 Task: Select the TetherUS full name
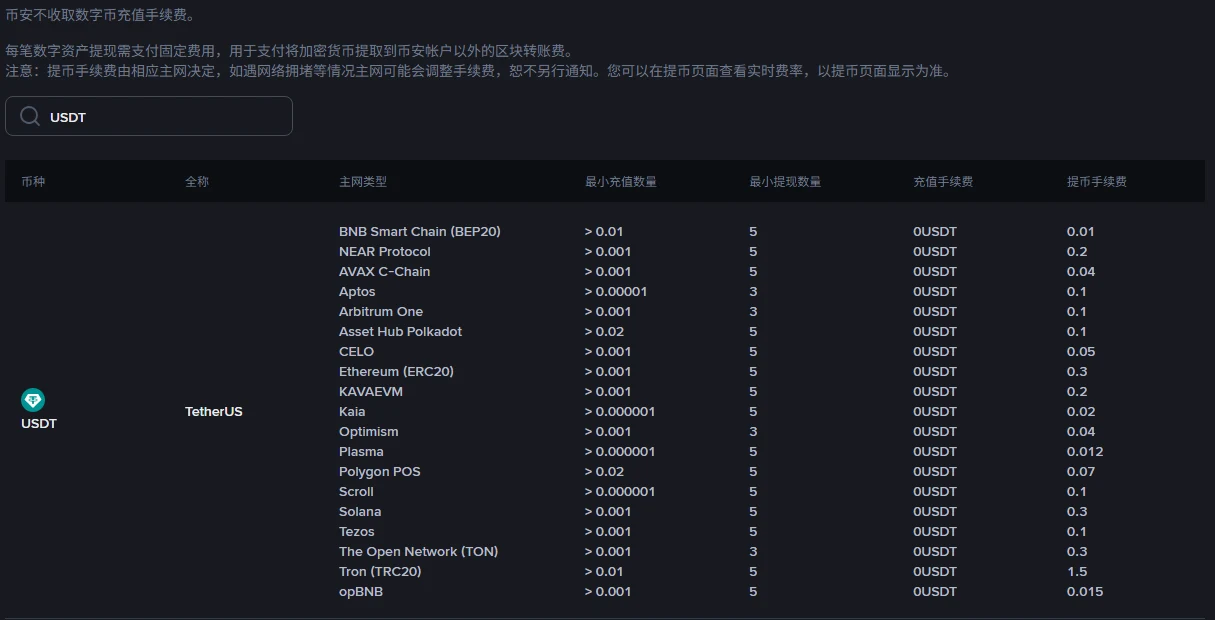click(x=214, y=412)
